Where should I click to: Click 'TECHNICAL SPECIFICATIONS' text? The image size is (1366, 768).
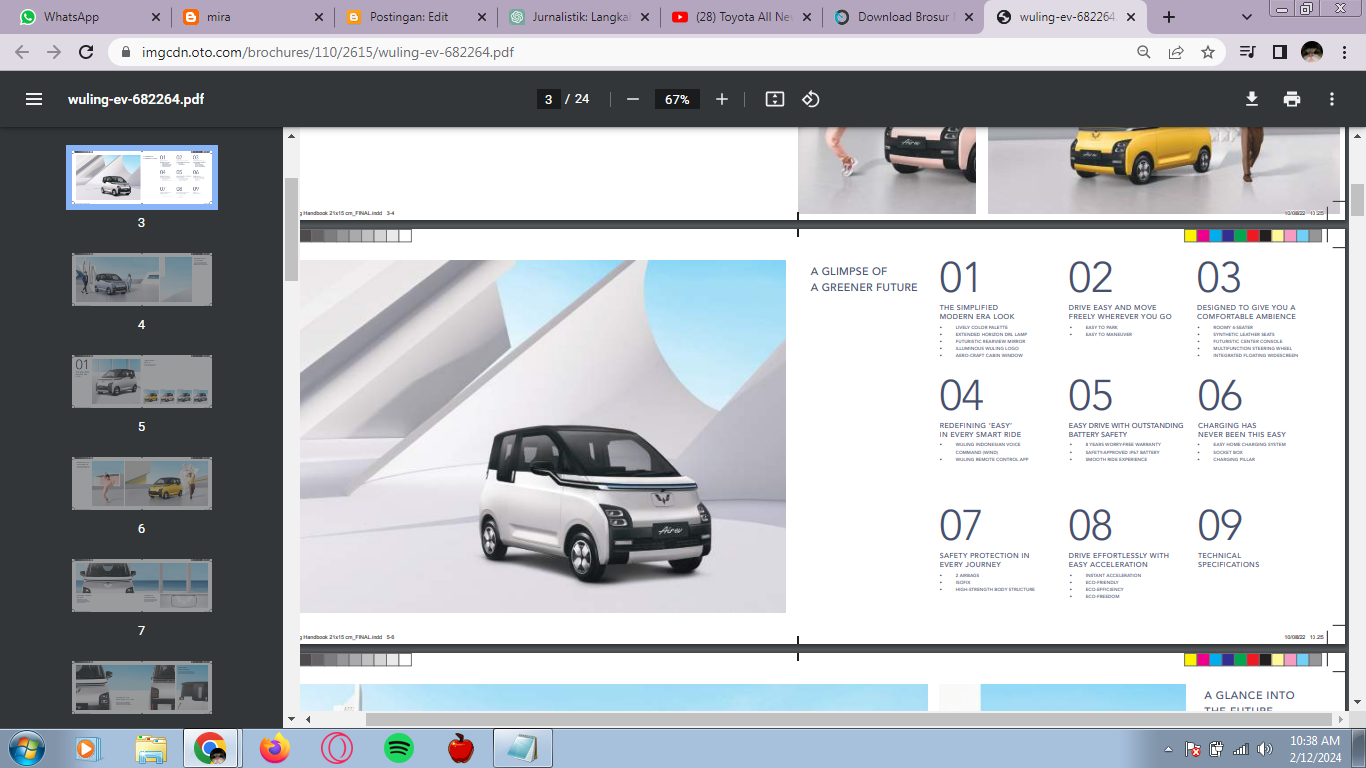click(1229, 560)
